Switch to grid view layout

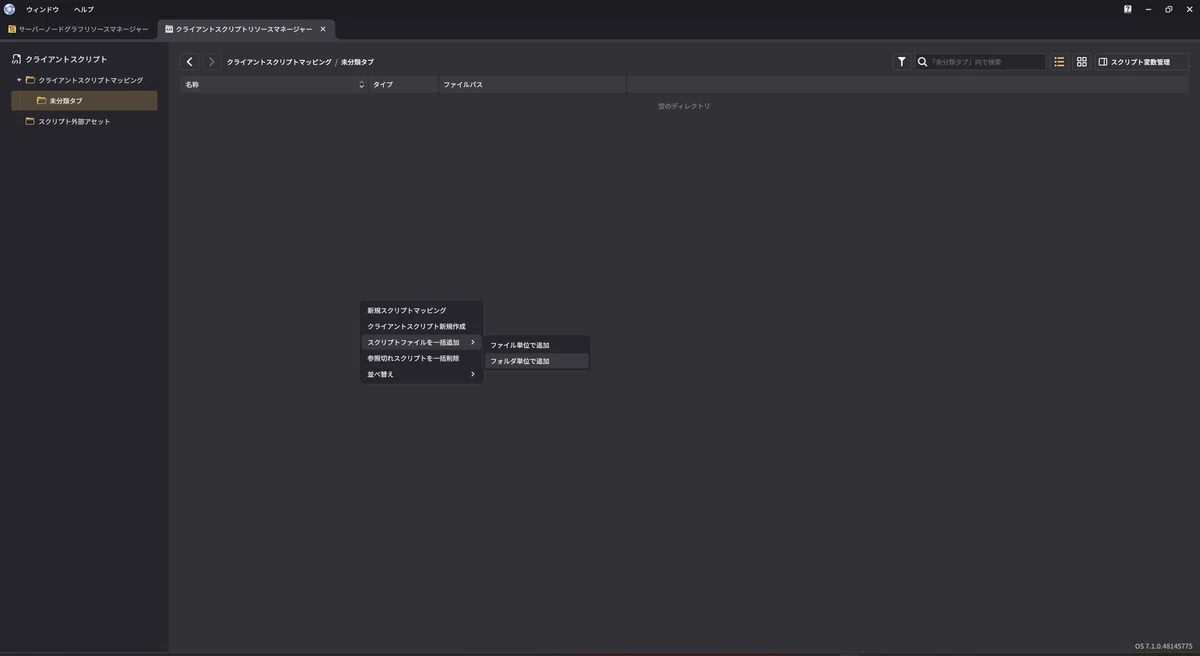point(1081,62)
